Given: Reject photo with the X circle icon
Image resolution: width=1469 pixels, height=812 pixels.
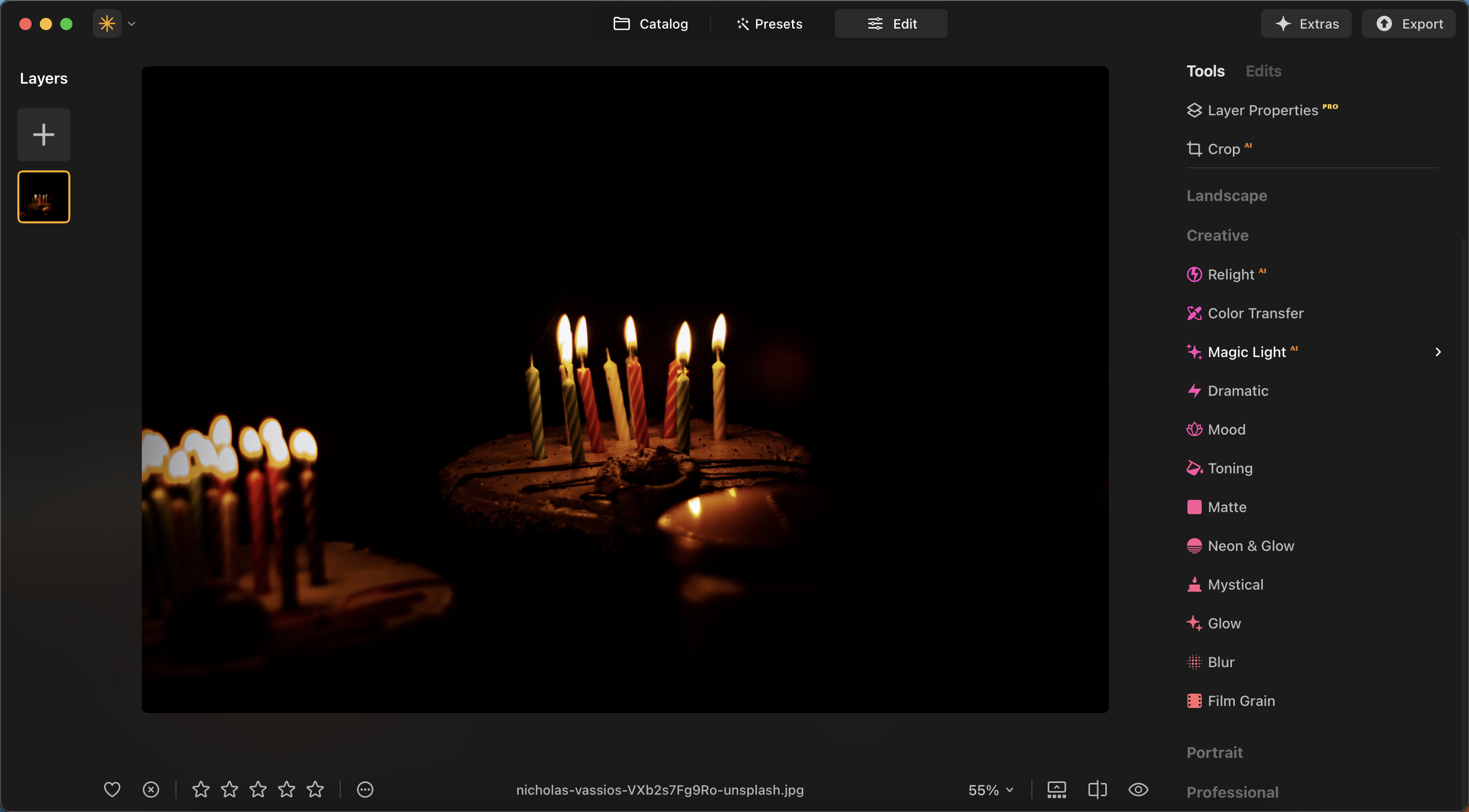Looking at the screenshot, I should (150, 789).
